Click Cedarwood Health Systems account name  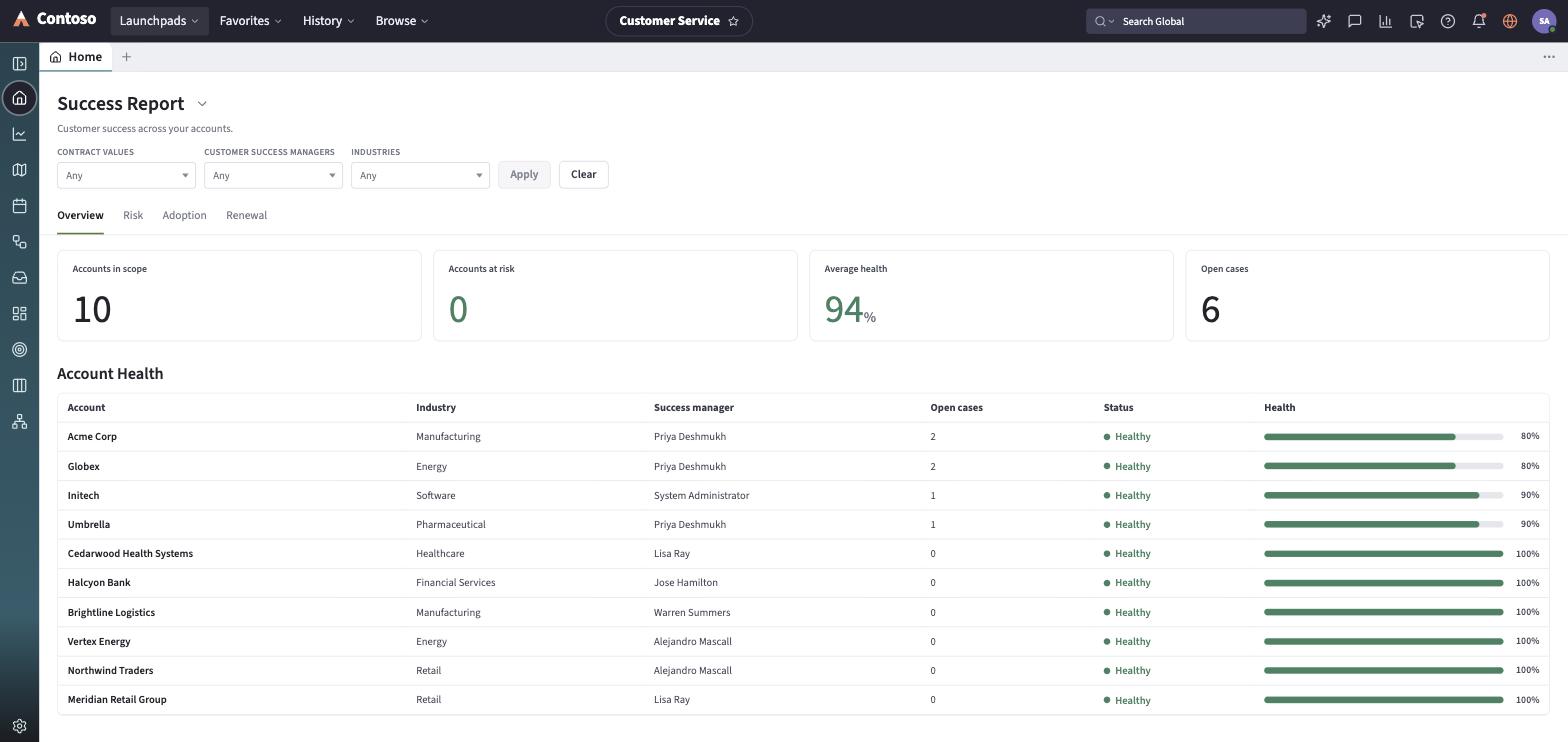tap(130, 554)
